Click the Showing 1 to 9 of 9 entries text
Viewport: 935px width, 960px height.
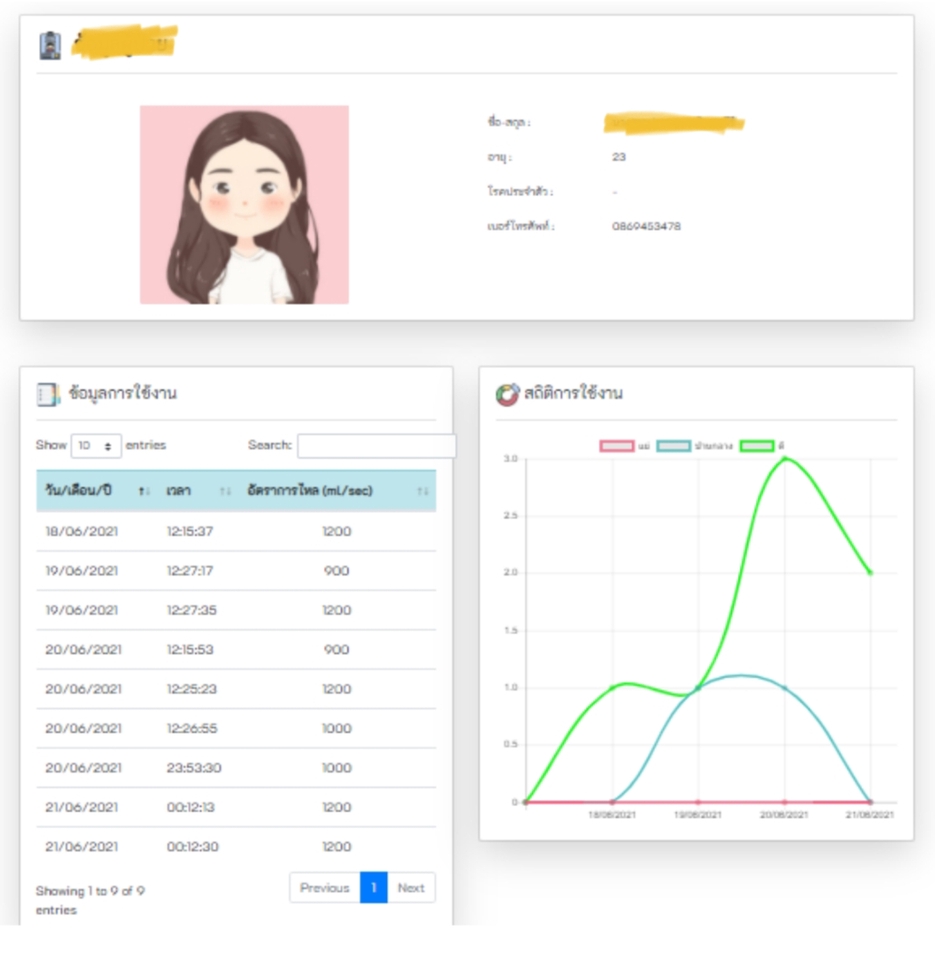(x=90, y=900)
